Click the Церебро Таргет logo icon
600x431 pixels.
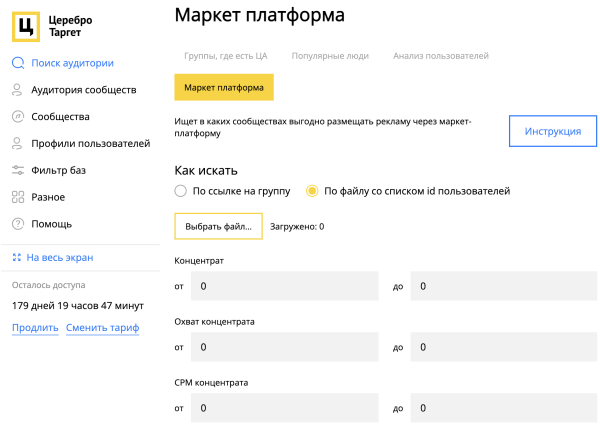coord(26,26)
